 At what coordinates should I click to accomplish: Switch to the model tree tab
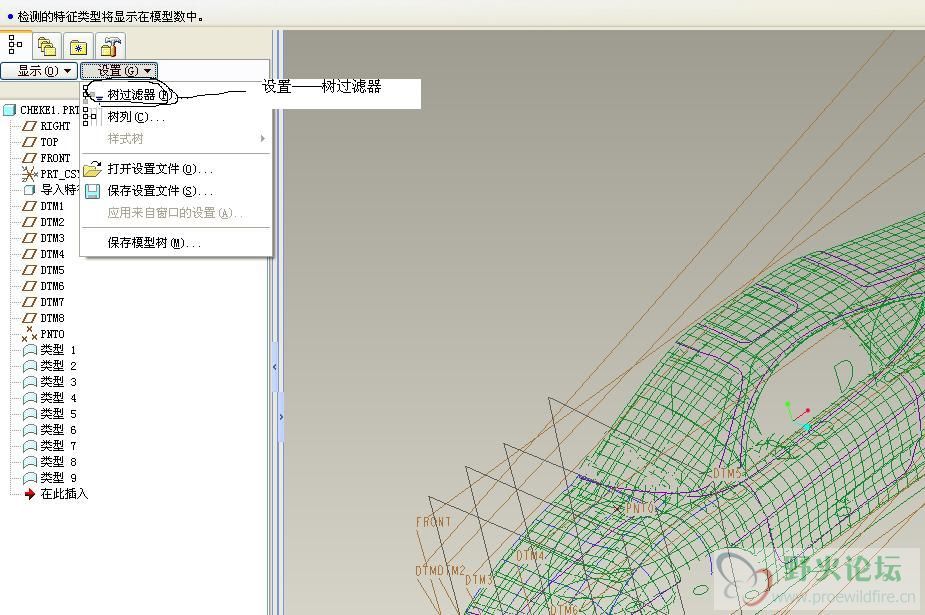click(x=15, y=45)
